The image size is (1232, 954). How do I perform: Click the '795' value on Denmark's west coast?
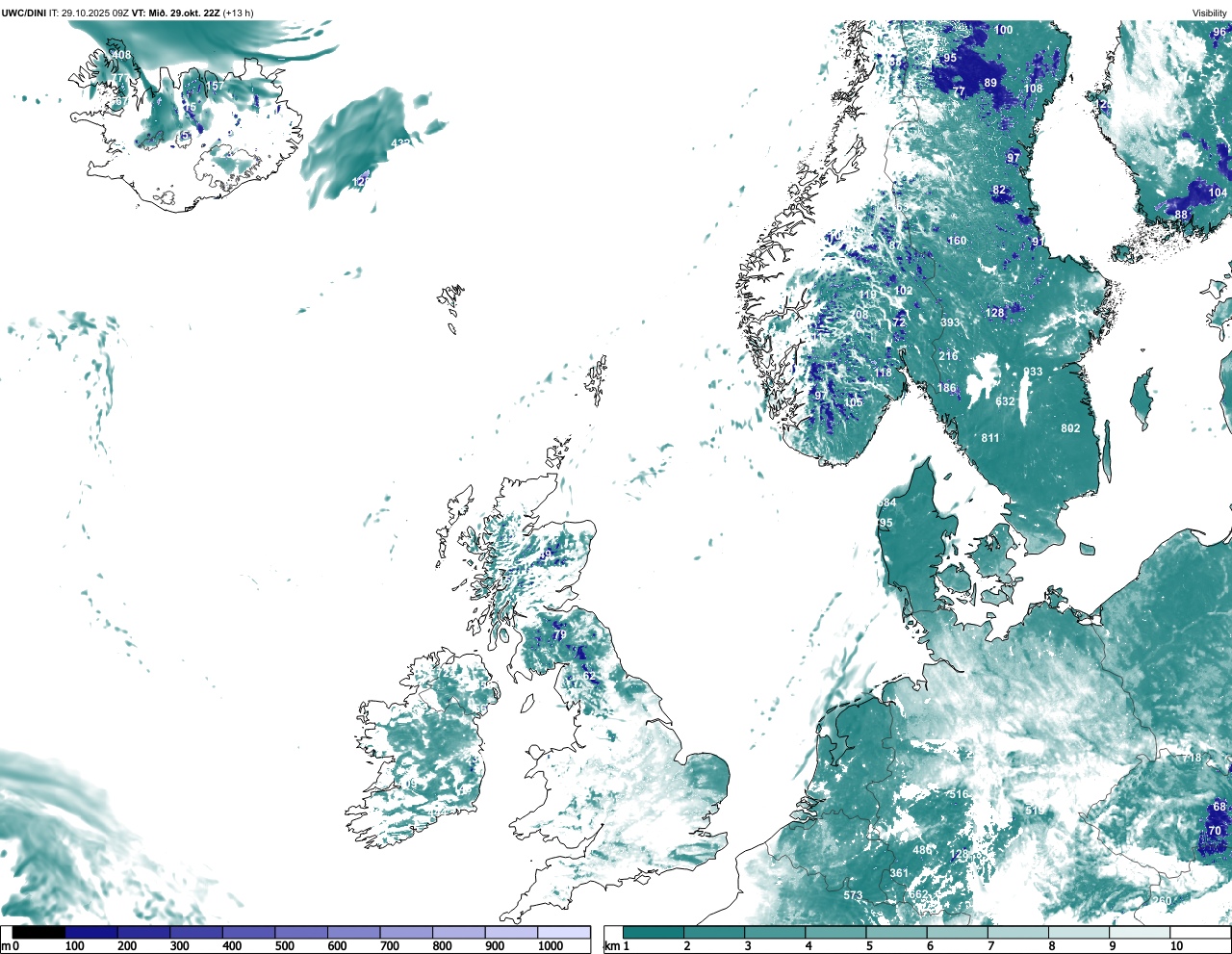coord(884,524)
